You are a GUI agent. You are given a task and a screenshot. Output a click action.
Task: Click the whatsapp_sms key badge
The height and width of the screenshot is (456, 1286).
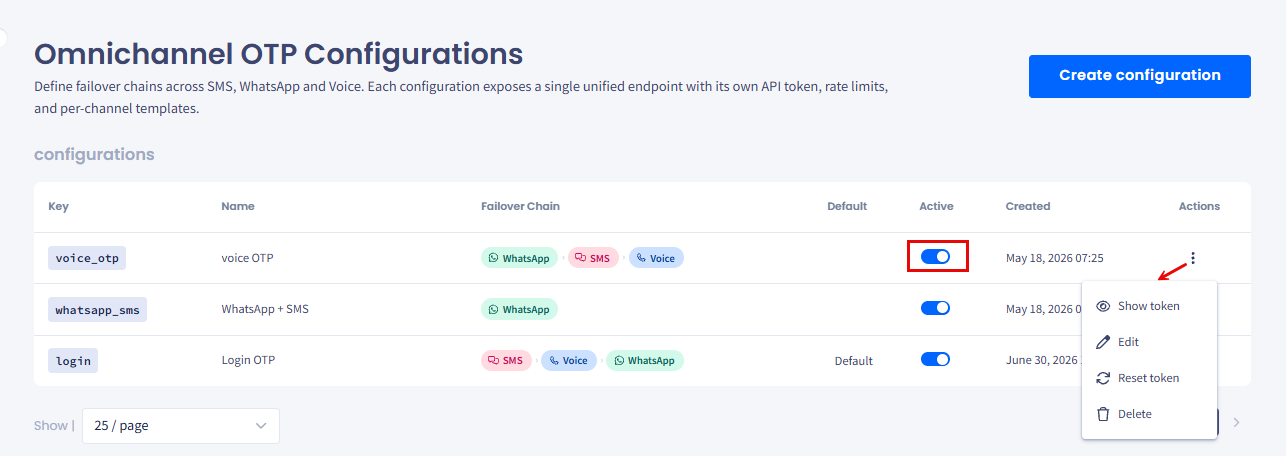point(98,310)
